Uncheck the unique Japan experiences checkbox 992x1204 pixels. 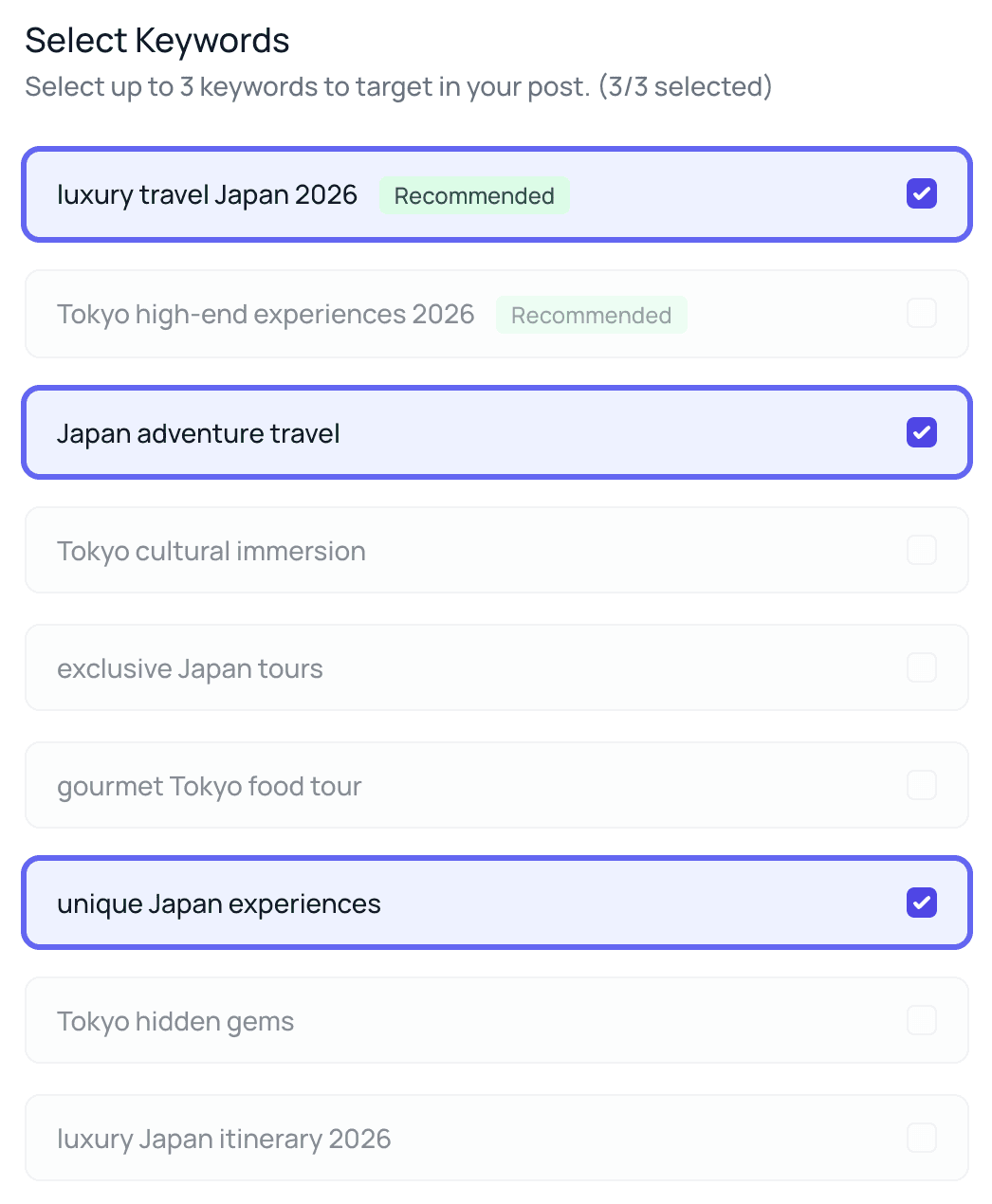(x=921, y=903)
